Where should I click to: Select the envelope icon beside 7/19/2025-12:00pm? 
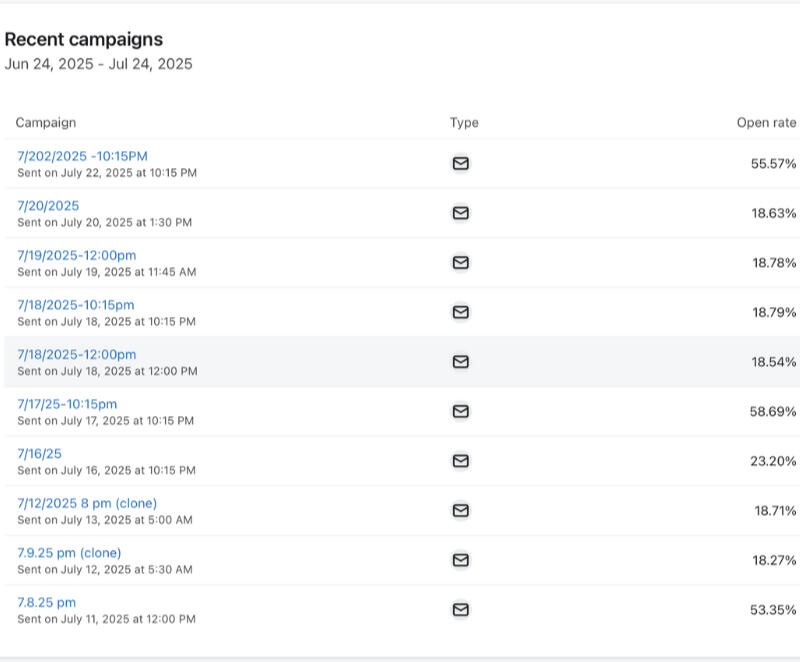click(x=461, y=263)
